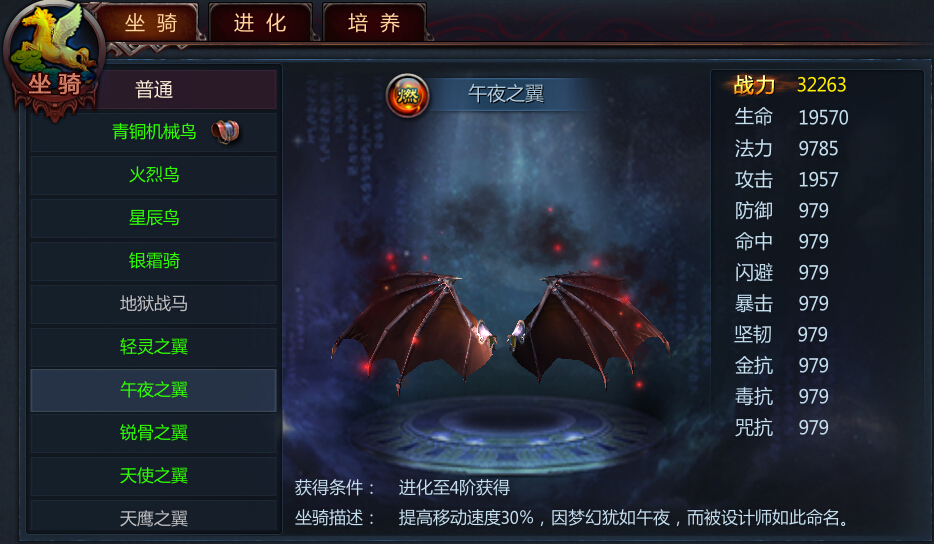Select 青铜机械鸟 in the mount list

click(x=154, y=132)
